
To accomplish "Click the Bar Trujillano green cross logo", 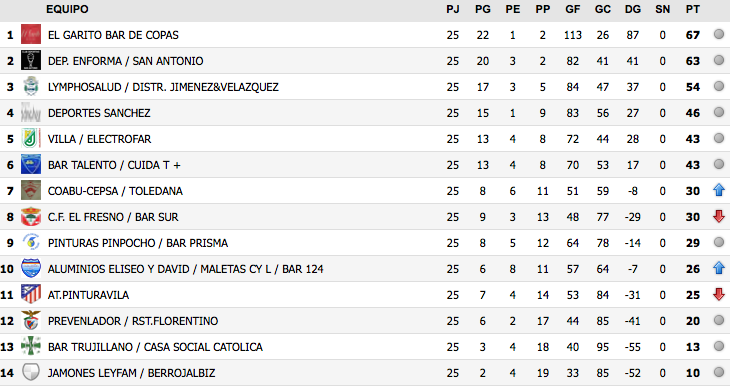I will pos(31,347).
